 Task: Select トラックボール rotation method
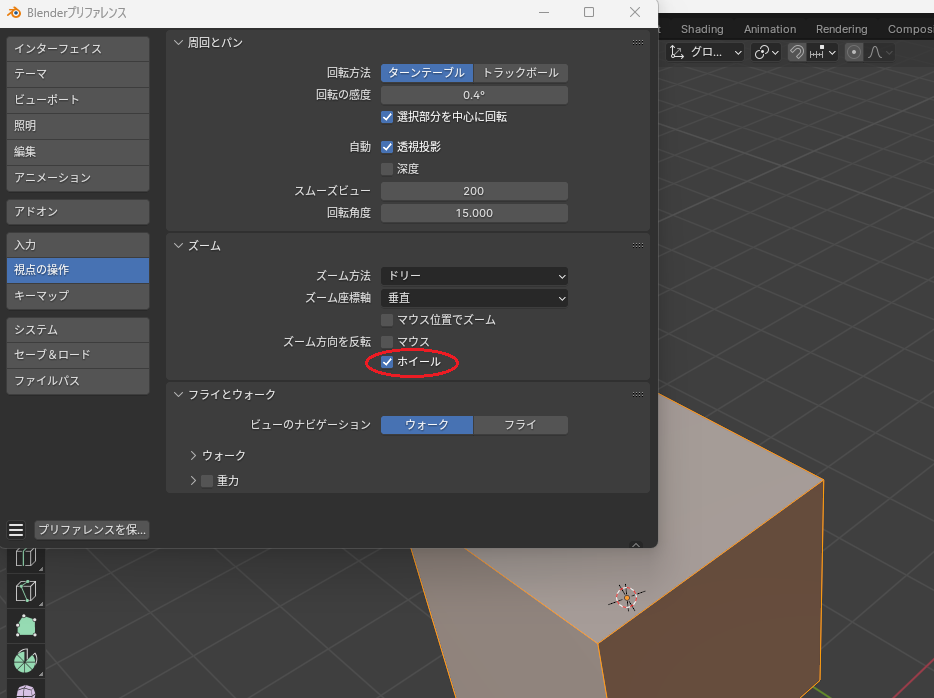click(x=520, y=73)
